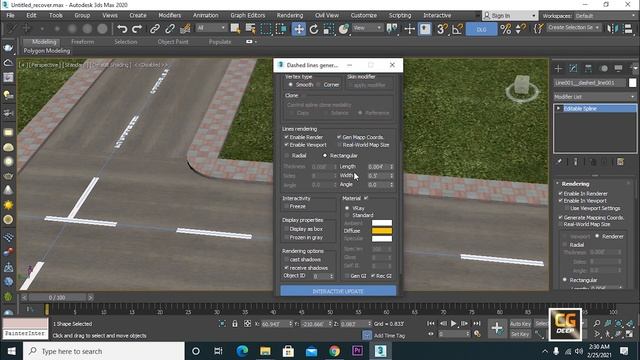
Task: Activate the Select and Move tool
Action: [299, 29]
